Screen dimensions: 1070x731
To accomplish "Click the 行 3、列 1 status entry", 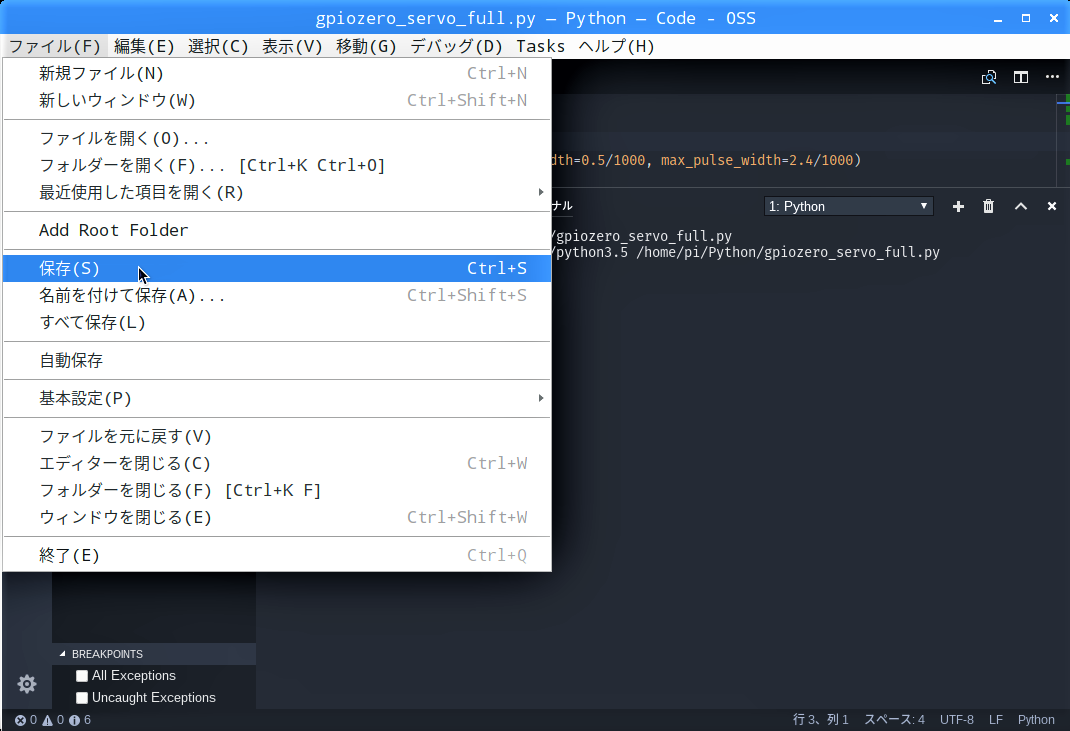I will (x=821, y=720).
